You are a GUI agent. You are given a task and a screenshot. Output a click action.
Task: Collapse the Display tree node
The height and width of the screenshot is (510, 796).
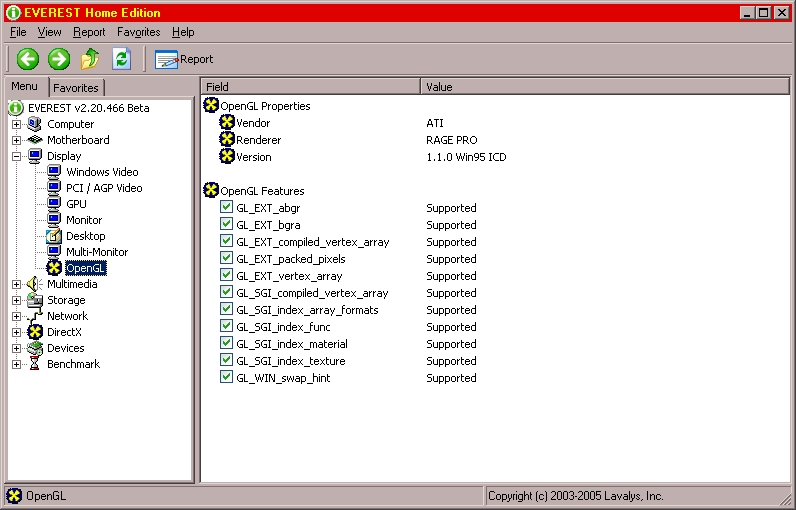click(16, 156)
